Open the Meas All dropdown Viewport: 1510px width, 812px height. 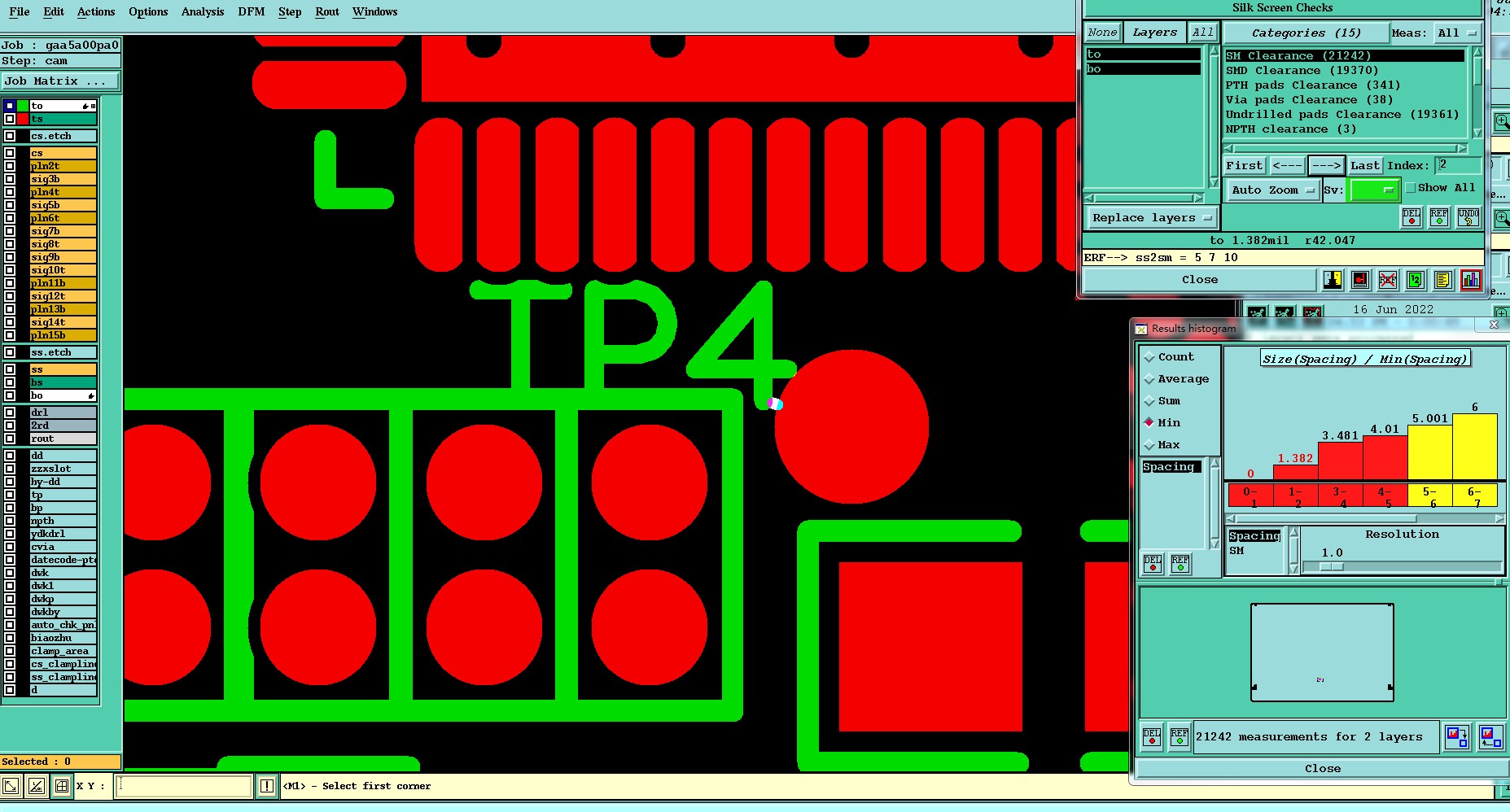pos(1455,33)
